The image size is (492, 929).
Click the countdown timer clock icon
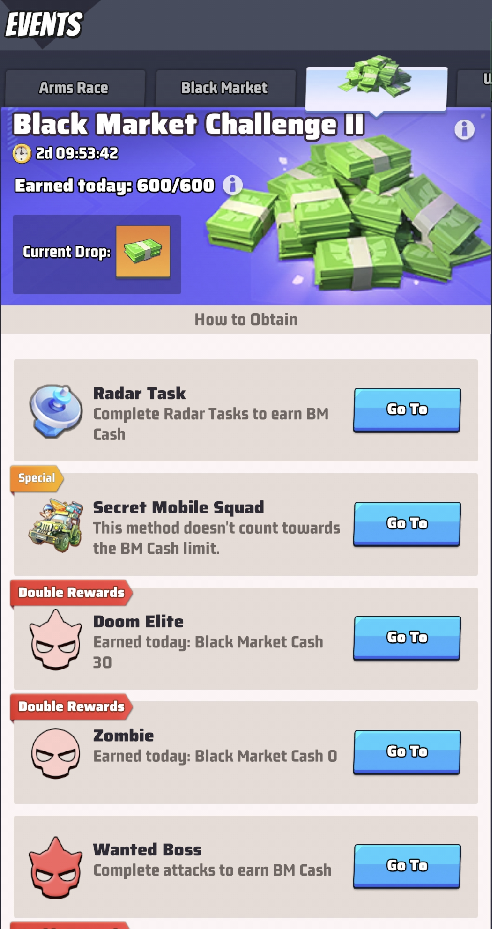[x=22, y=153]
